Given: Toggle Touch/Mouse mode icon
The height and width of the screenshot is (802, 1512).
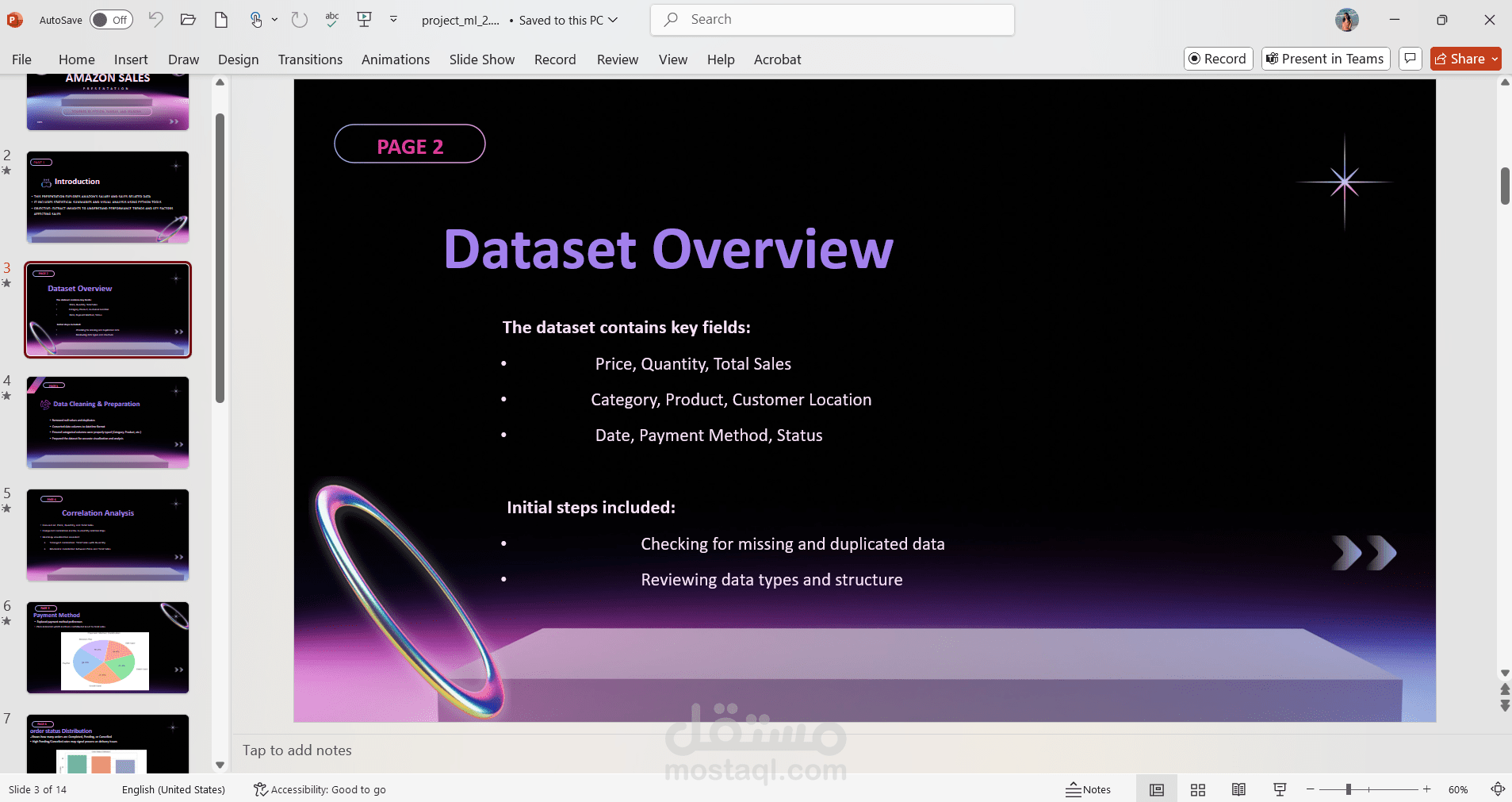Looking at the screenshot, I should [x=256, y=20].
